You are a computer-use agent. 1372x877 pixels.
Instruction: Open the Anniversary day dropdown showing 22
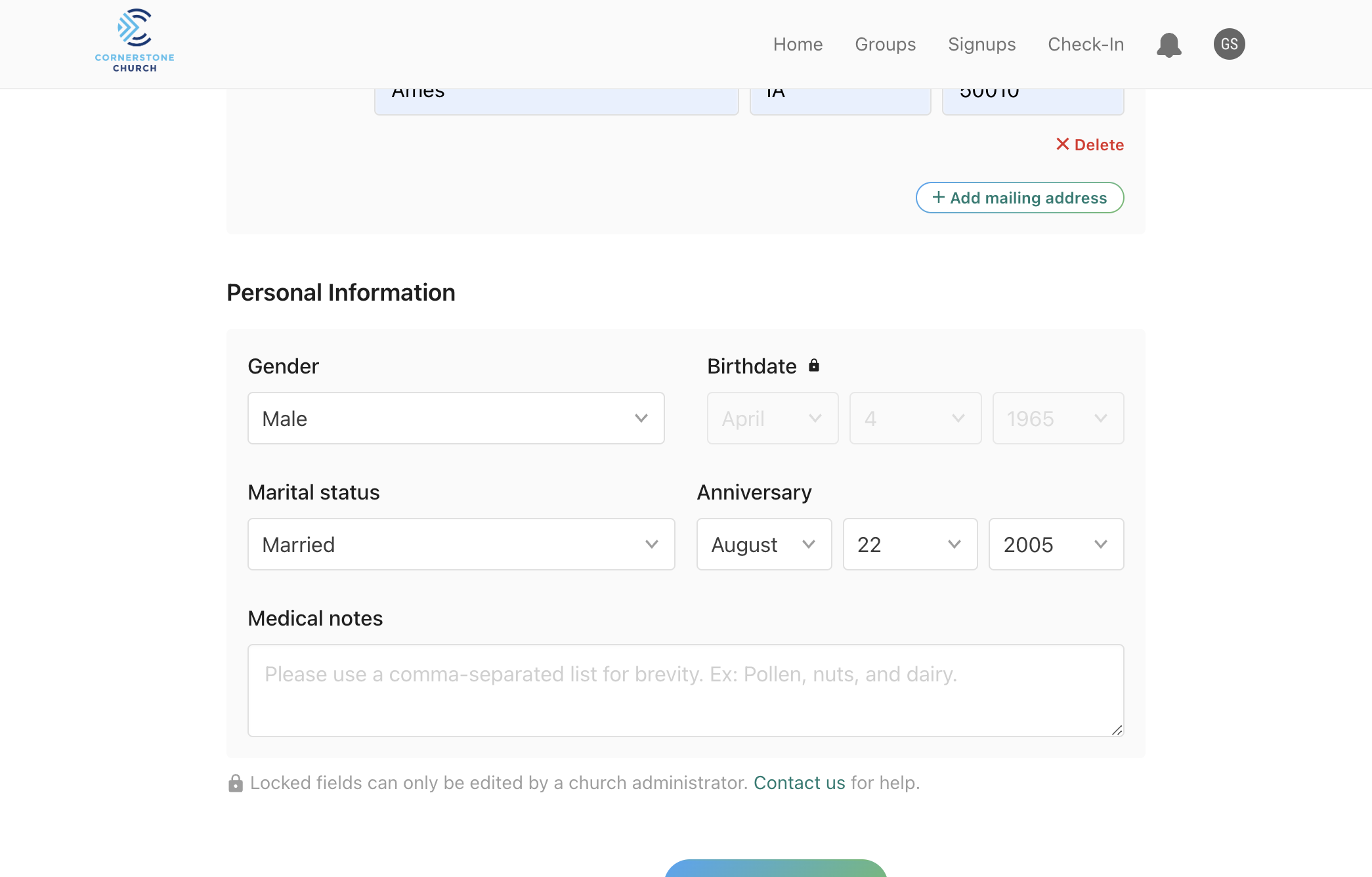pos(910,544)
